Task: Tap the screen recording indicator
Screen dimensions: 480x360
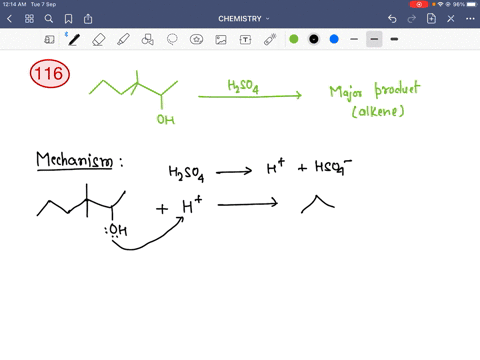Action: point(419,4)
